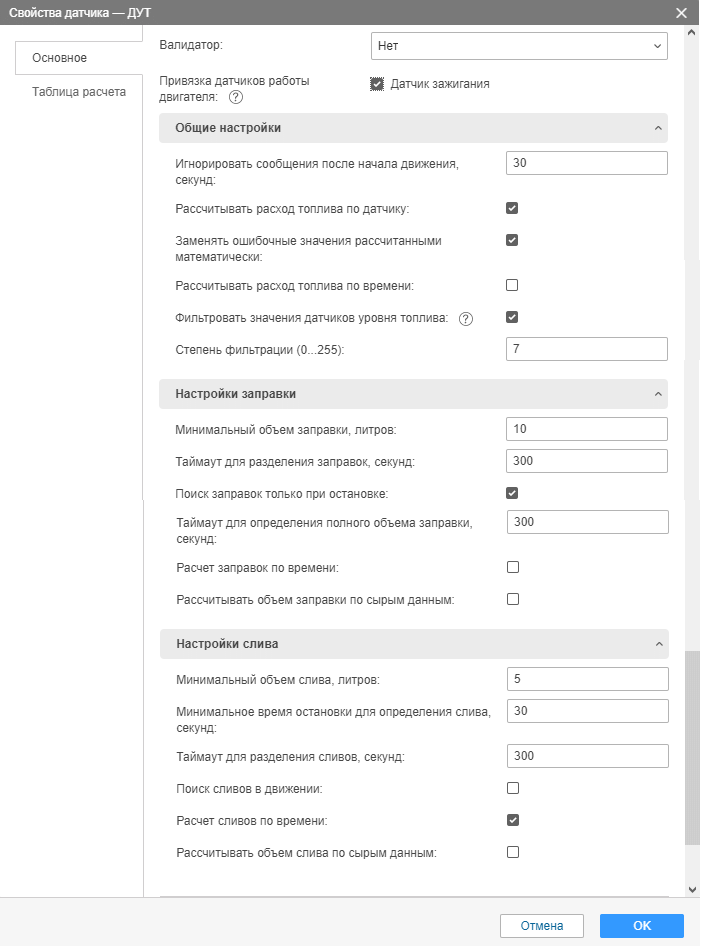Collapse the Настройки заправки section

tap(657, 394)
